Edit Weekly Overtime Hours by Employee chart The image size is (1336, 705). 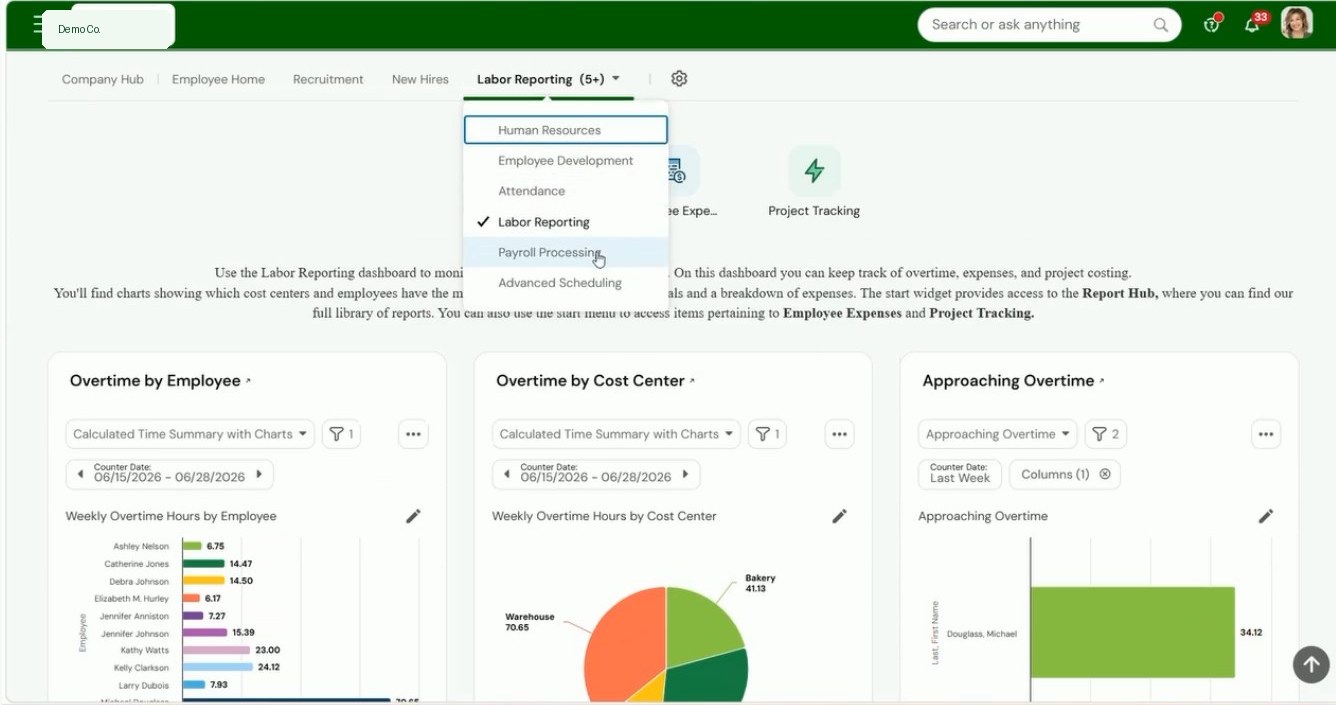point(413,516)
